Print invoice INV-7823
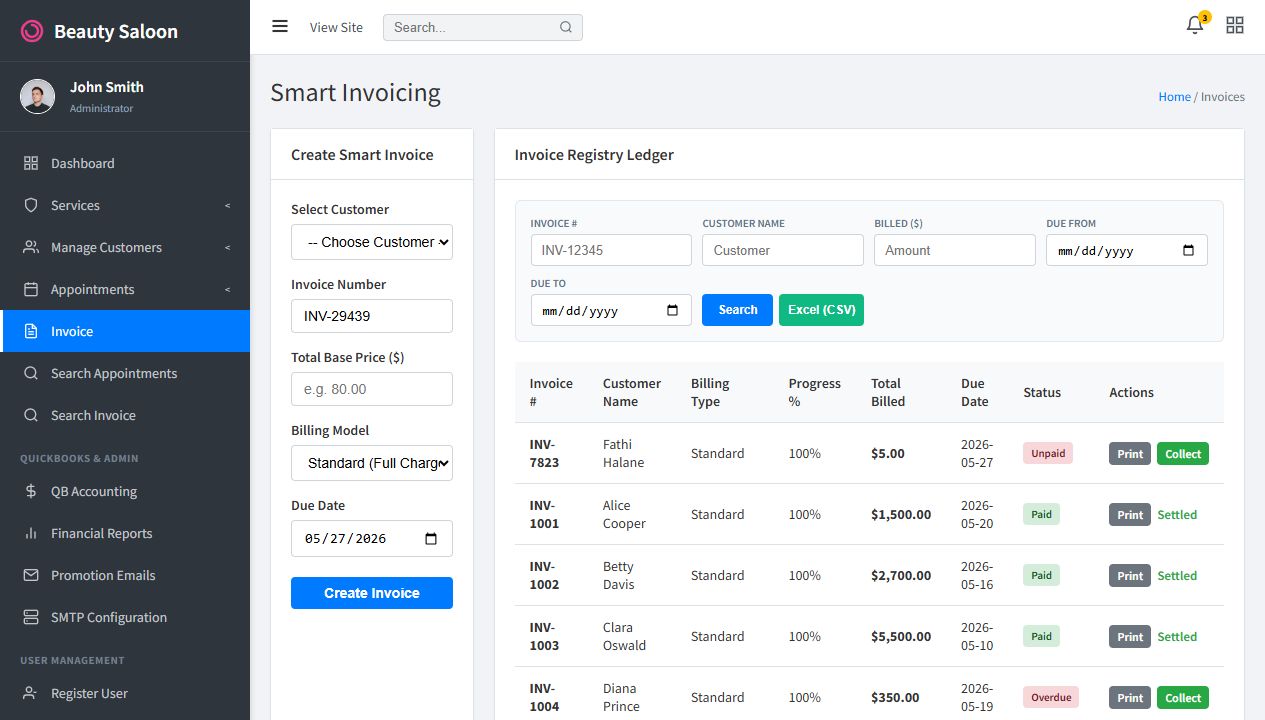1265x720 pixels. pyautogui.click(x=1130, y=454)
